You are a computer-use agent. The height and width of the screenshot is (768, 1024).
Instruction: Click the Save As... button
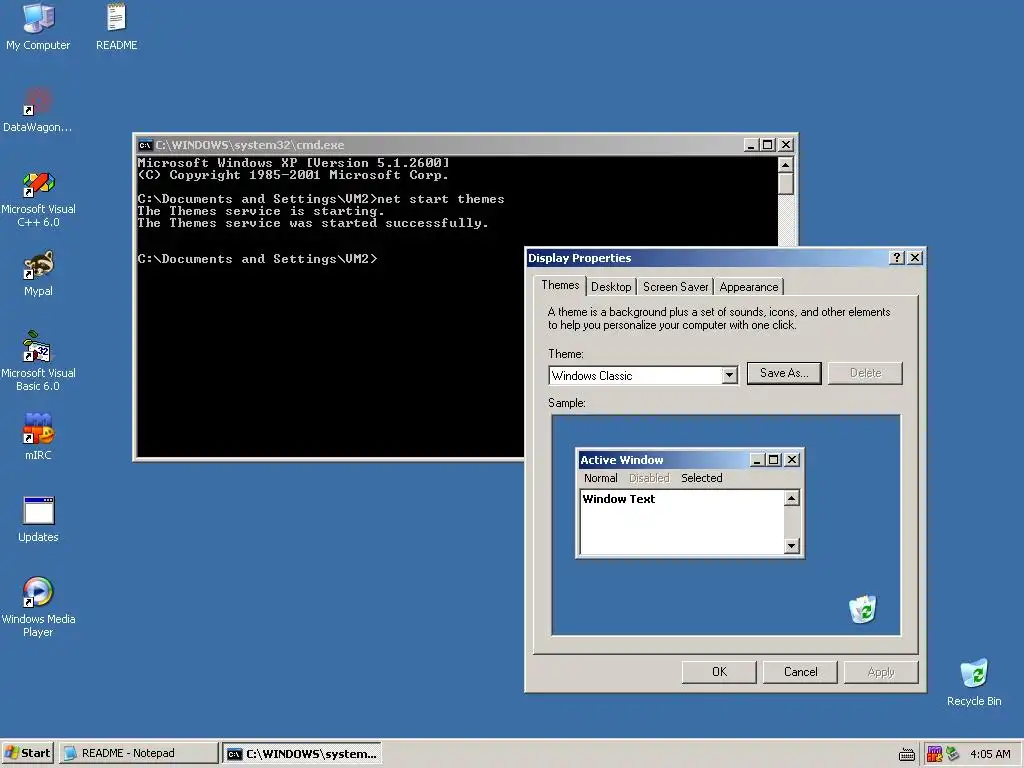(784, 373)
